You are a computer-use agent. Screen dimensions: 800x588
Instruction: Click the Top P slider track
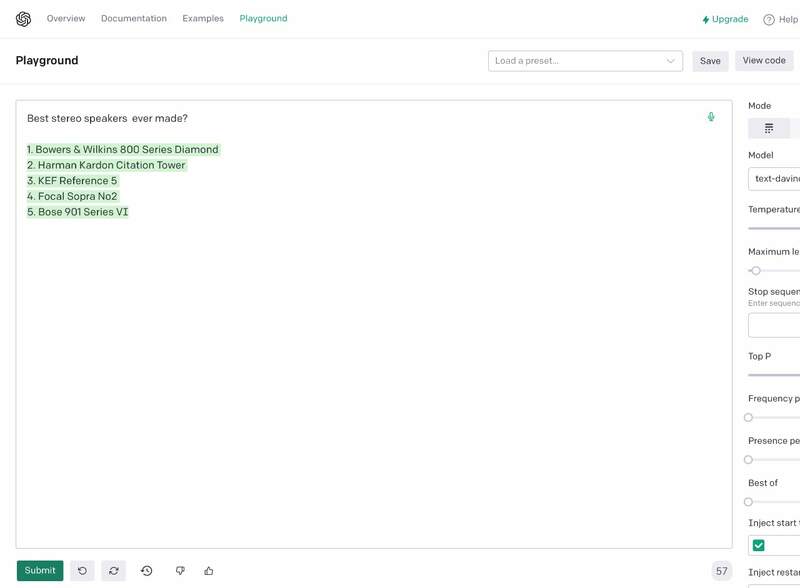[774, 375]
